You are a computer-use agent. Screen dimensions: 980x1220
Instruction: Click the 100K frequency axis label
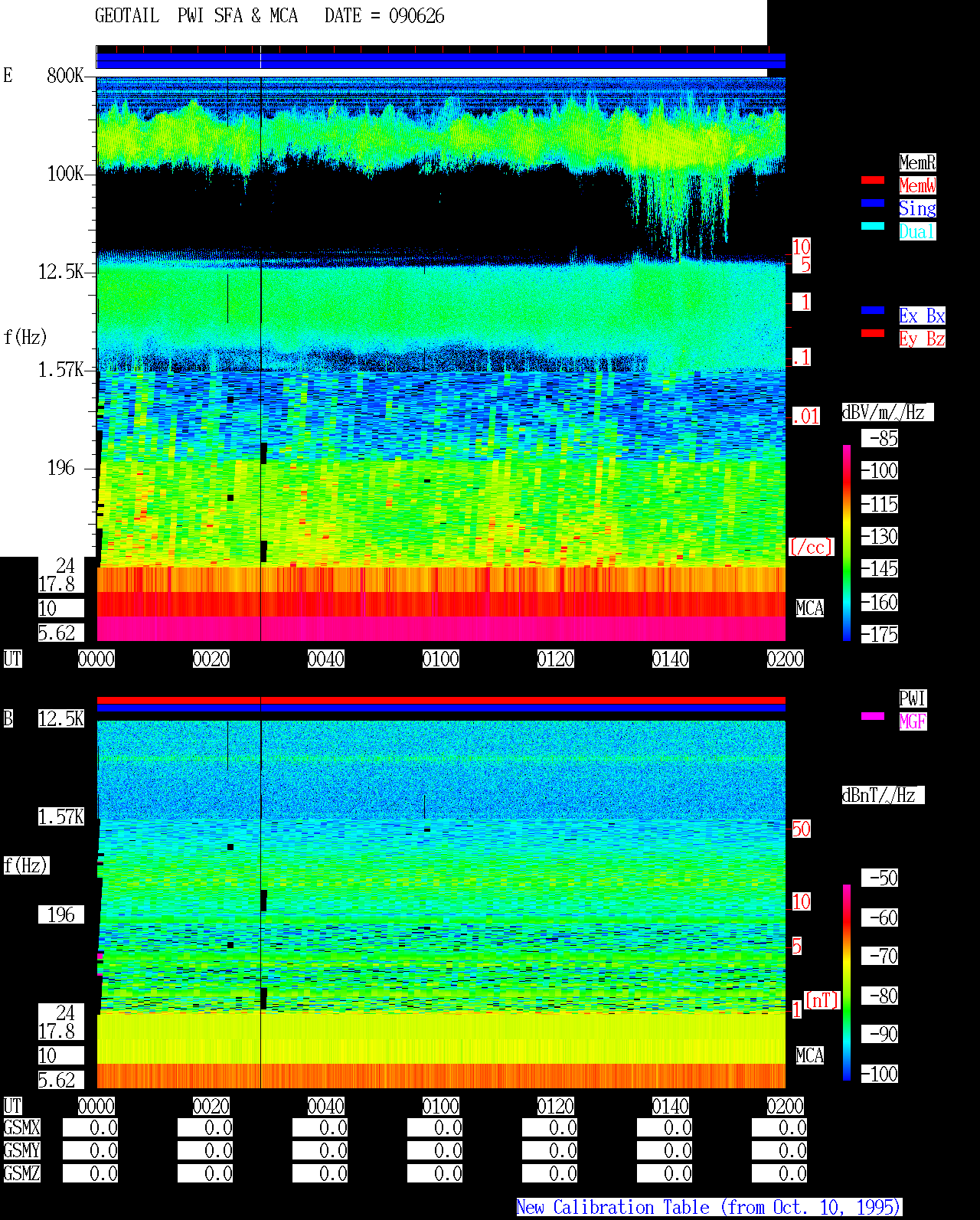(x=65, y=174)
